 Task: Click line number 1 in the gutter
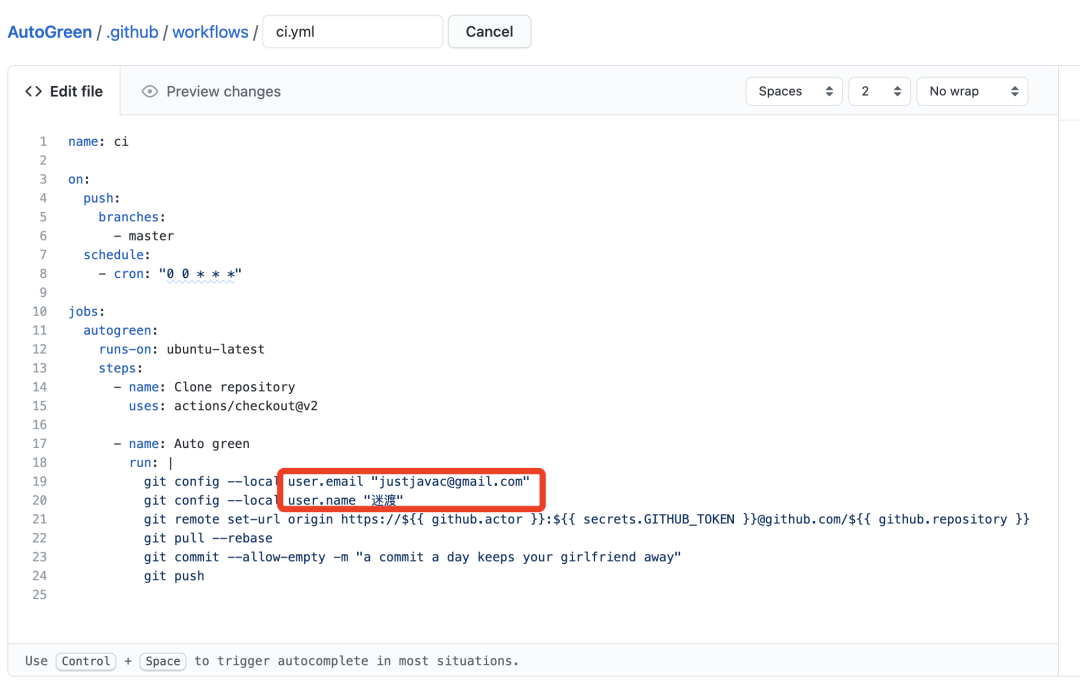pos(43,141)
